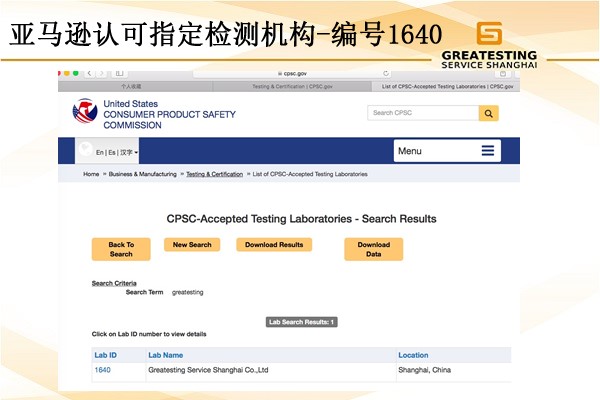Open Lab ID 1640 link
This screenshot has height=400, width=600.
coord(103,370)
